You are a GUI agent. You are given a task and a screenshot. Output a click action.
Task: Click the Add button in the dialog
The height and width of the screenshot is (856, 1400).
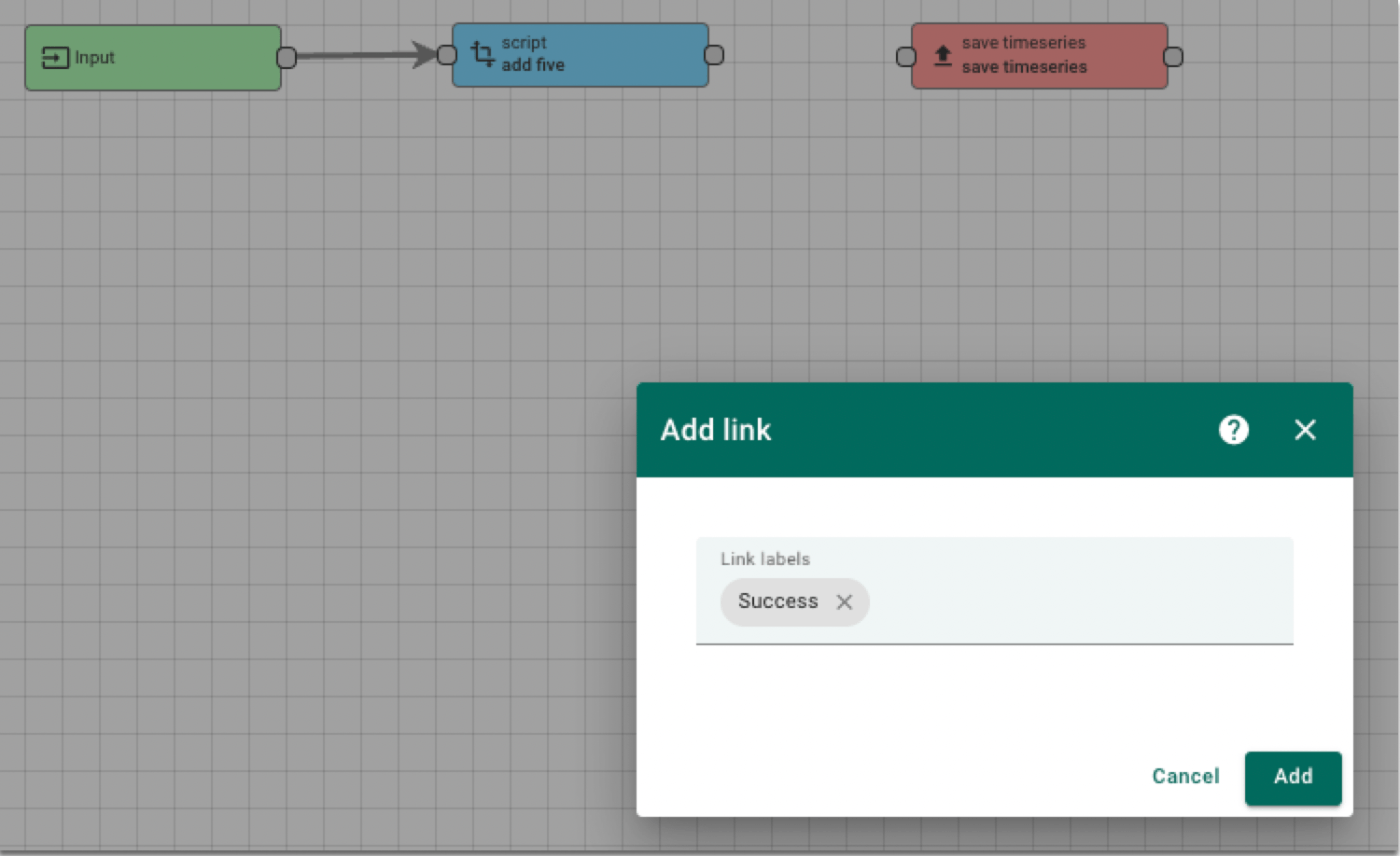[x=1293, y=777]
